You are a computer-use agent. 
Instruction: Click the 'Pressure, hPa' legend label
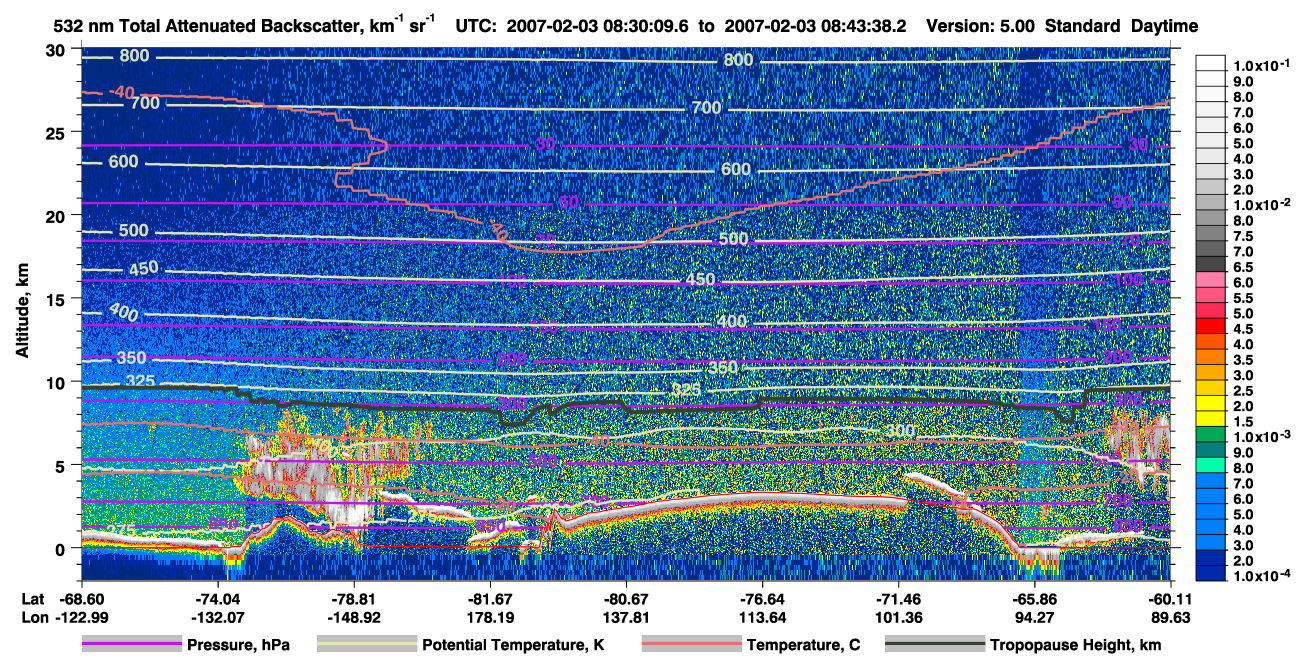(x=238, y=645)
